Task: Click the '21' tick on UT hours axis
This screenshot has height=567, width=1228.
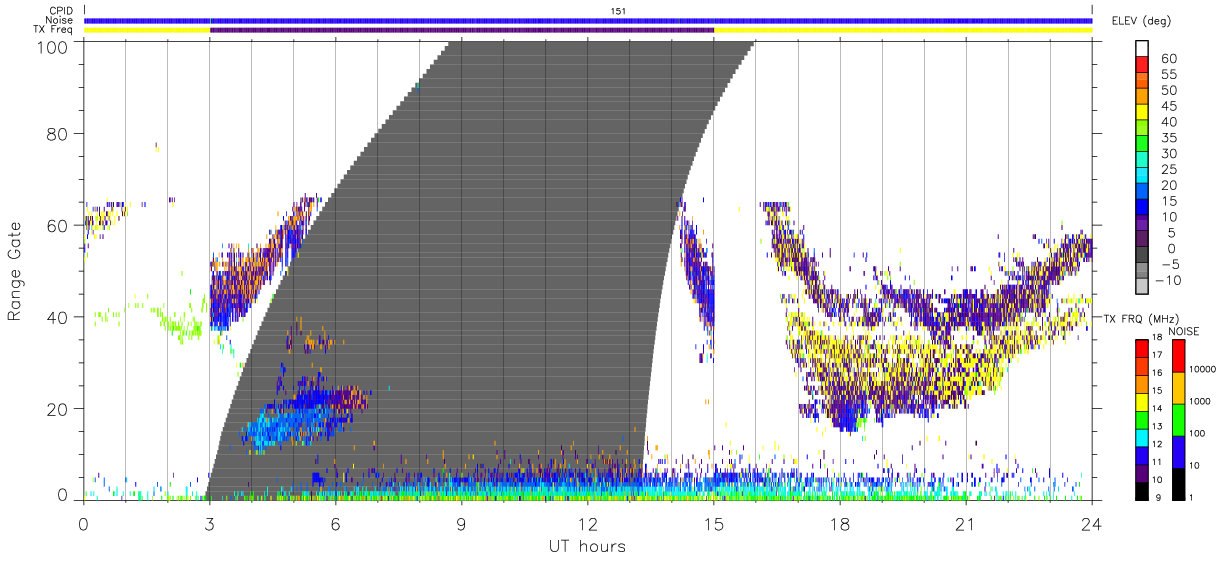Action: click(966, 524)
